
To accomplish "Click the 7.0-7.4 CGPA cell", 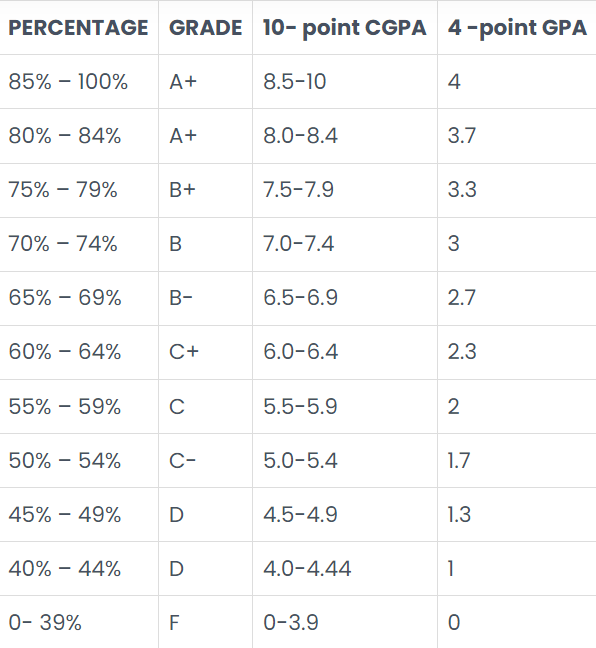I will 345,244.
